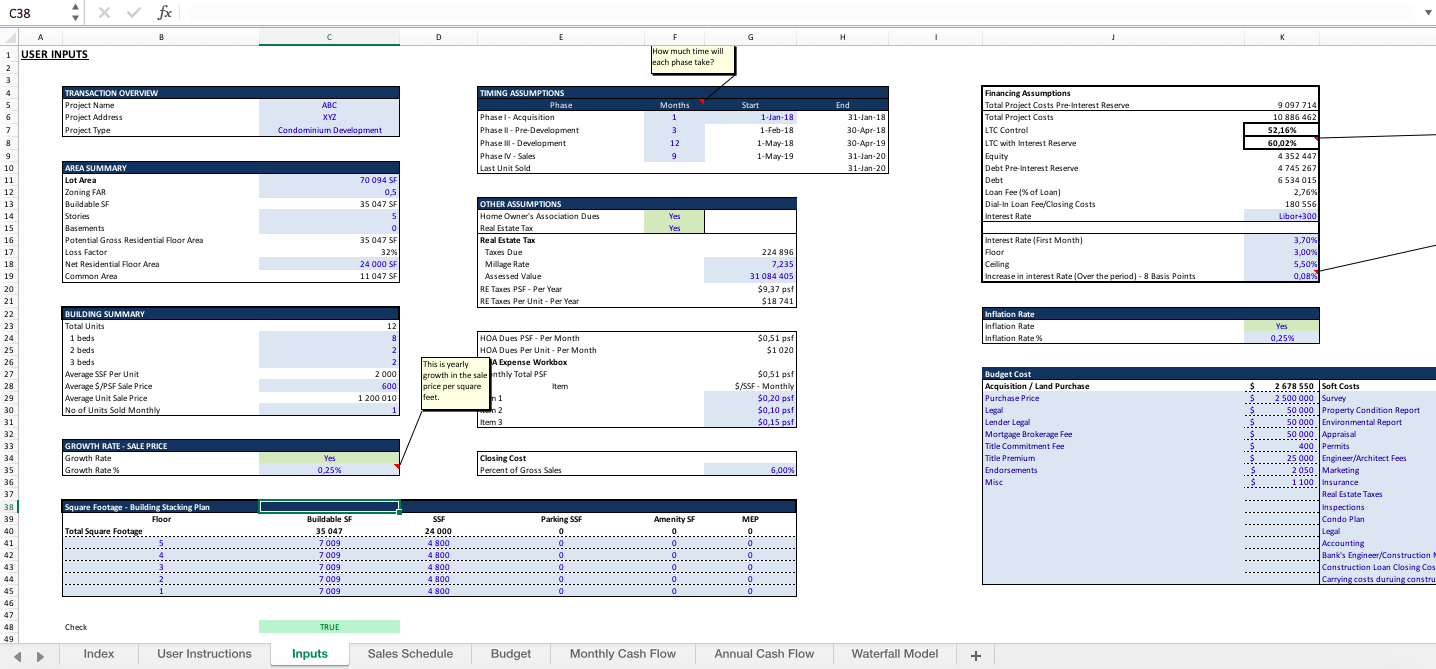Open the Project Type Condominium Development dropdown
1436x669 pixels.
tap(329, 129)
